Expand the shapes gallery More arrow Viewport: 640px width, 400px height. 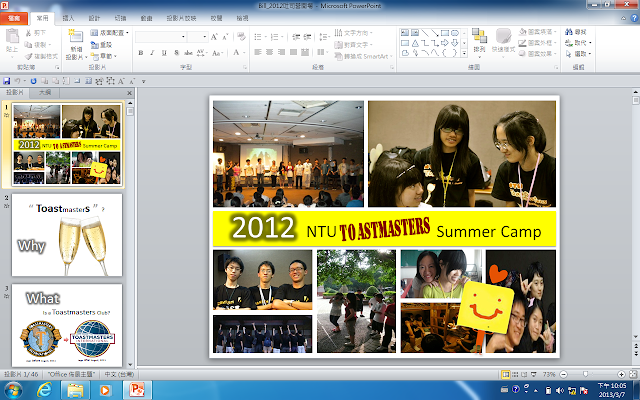464,53
